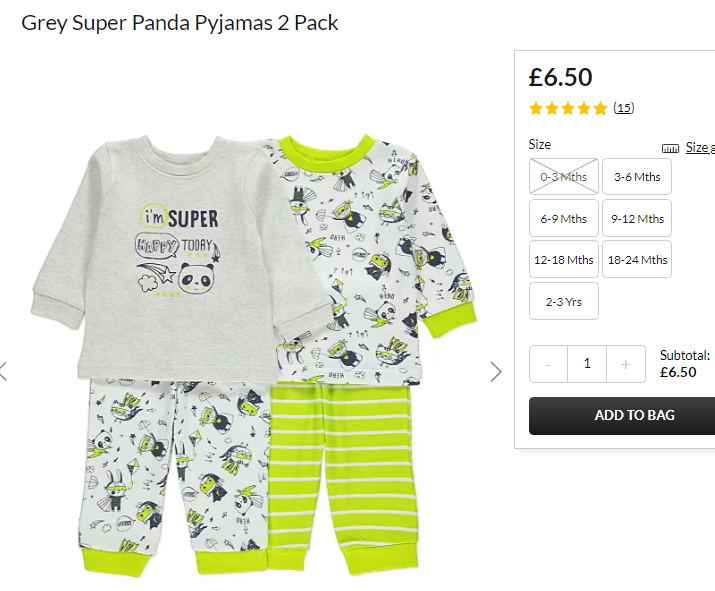This screenshot has height=591, width=715.
Task: Click the five-star rating icons
Action: point(568,109)
